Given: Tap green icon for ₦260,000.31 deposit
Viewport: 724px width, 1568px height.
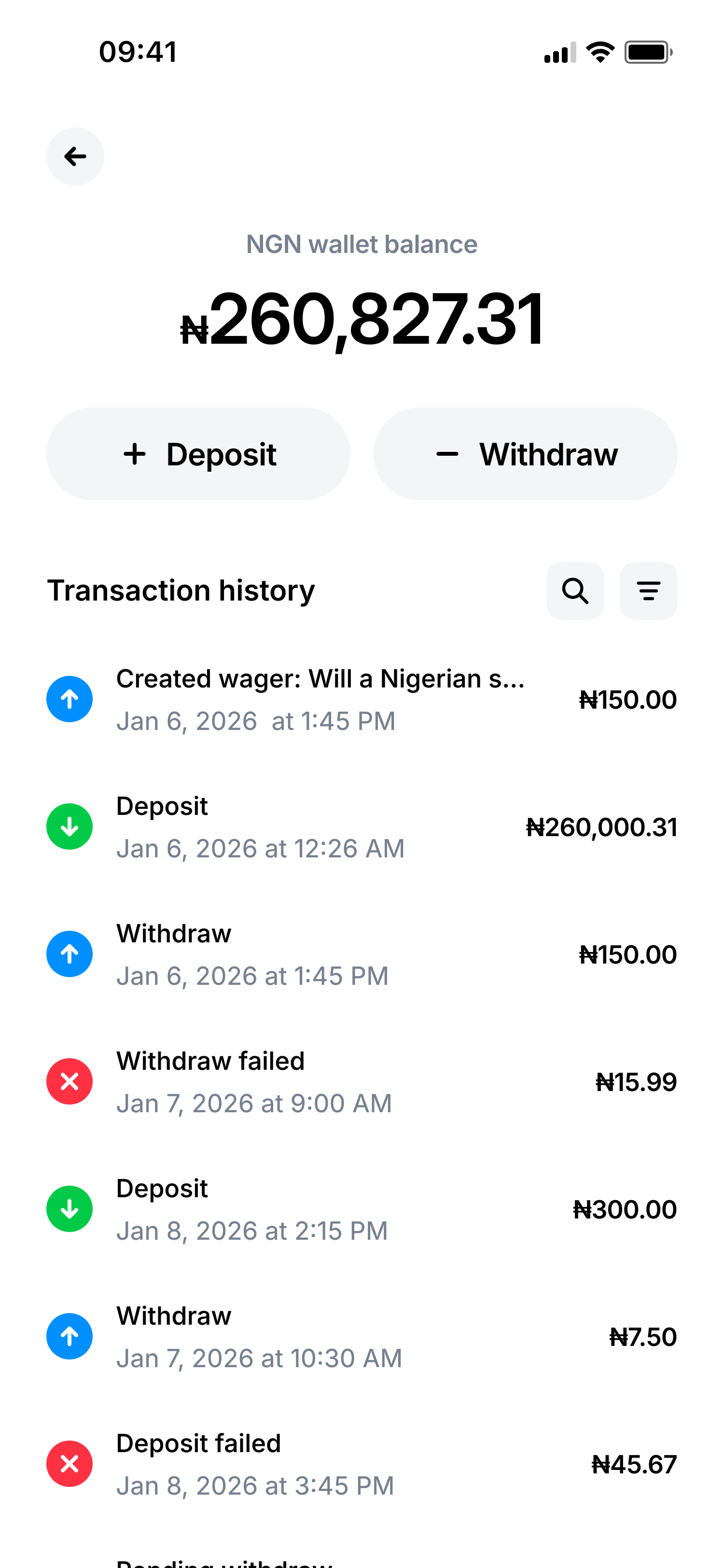Looking at the screenshot, I should 70,826.
